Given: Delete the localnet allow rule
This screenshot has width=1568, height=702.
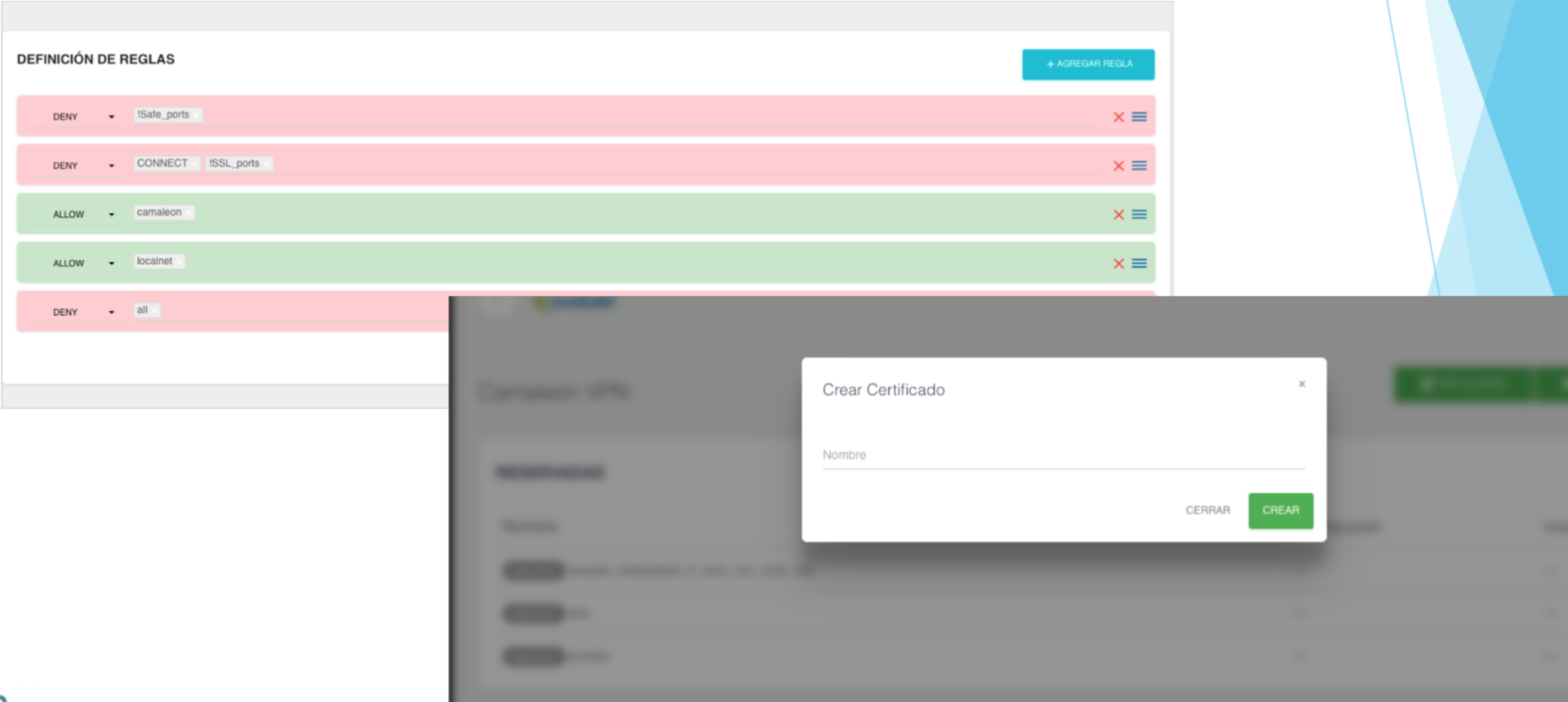Looking at the screenshot, I should pyautogui.click(x=1118, y=263).
